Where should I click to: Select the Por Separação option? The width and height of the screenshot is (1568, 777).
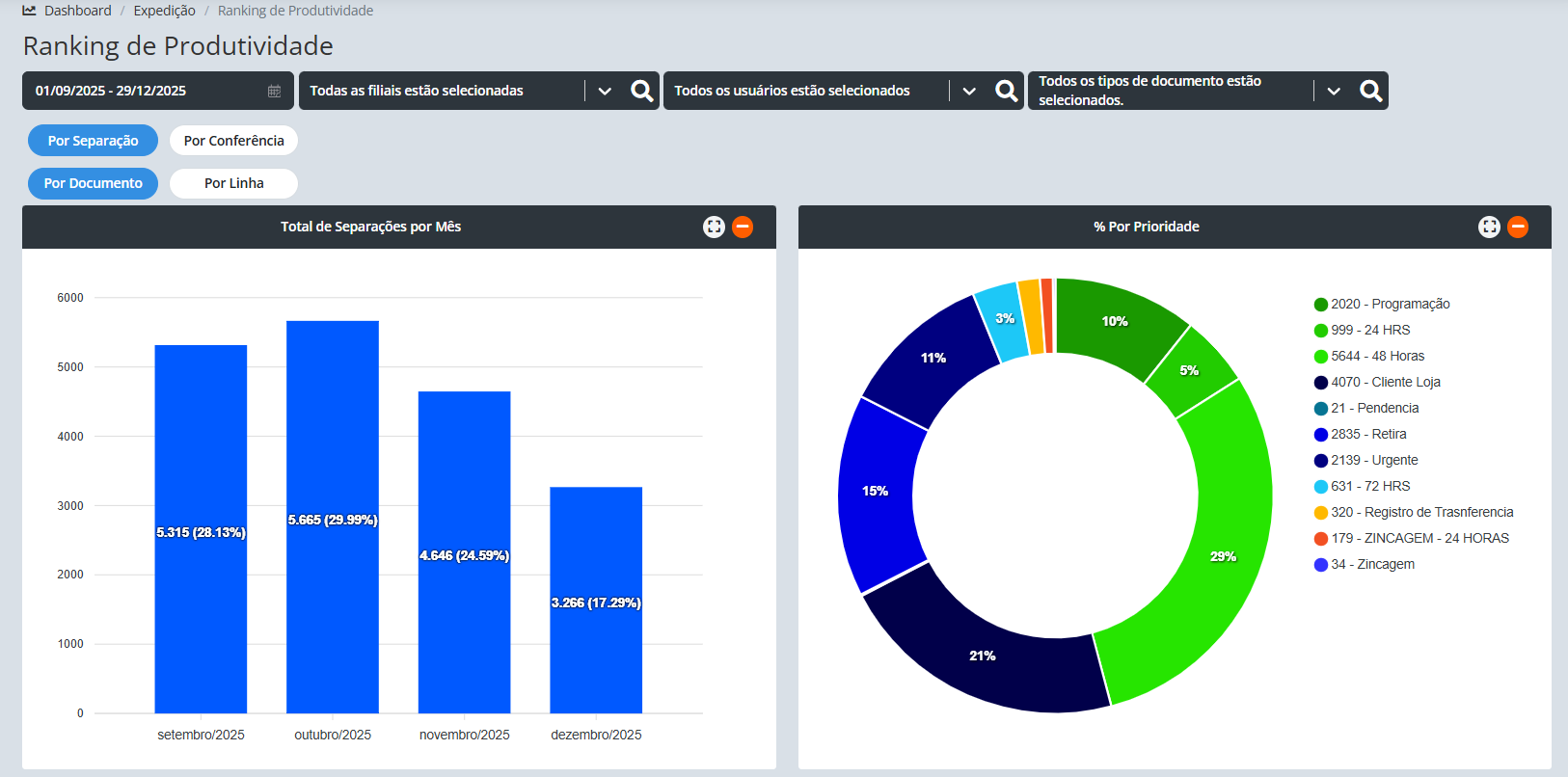pos(93,141)
